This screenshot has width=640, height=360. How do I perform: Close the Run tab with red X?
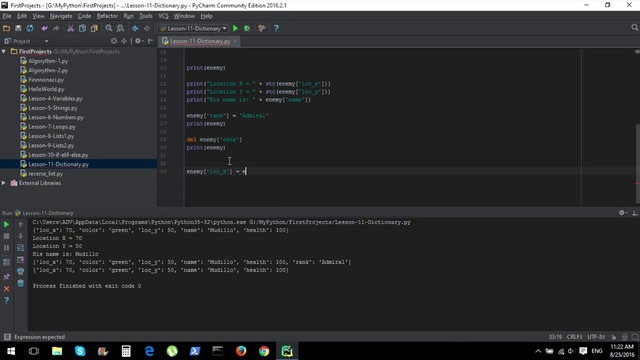tap(6, 289)
